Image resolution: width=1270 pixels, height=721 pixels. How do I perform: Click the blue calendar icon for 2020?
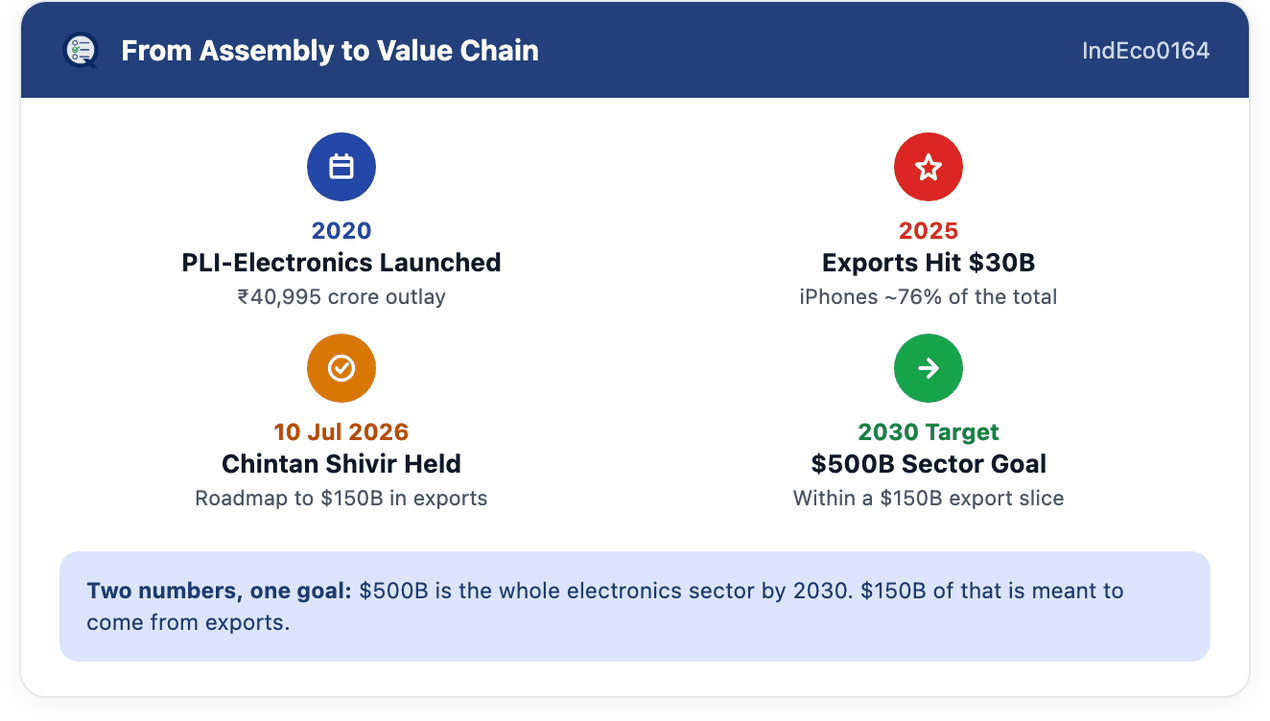pos(341,166)
